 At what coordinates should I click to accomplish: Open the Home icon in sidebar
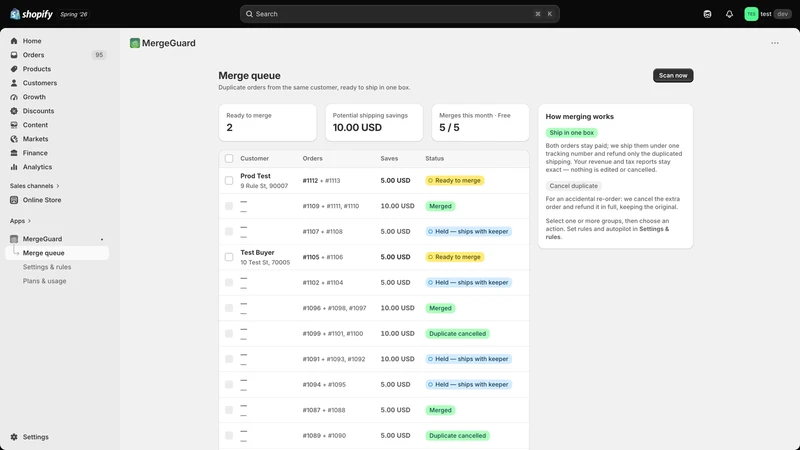click(x=14, y=41)
